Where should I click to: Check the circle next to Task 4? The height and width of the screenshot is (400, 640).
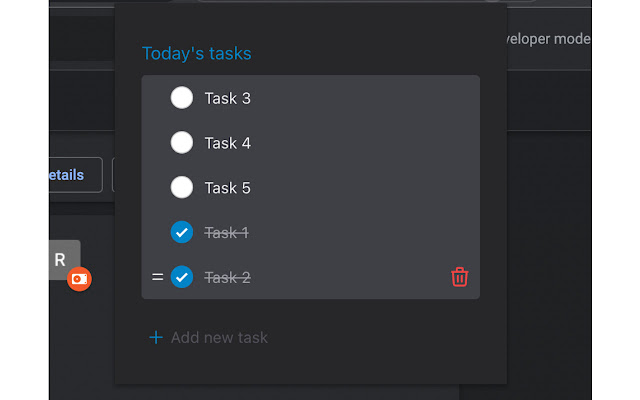pyautogui.click(x=182, y=143)
